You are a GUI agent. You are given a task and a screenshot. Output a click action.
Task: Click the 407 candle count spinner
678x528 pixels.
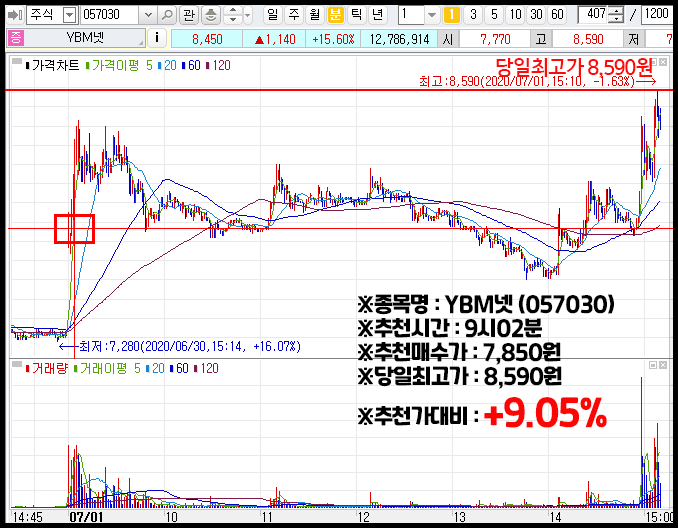pos(615,16)
